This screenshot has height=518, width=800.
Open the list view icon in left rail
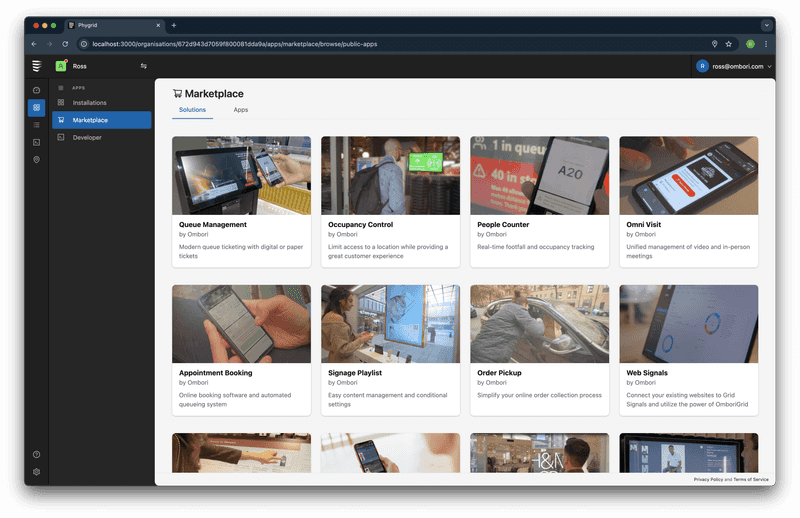pyautogui.click(x=36, y=125)
